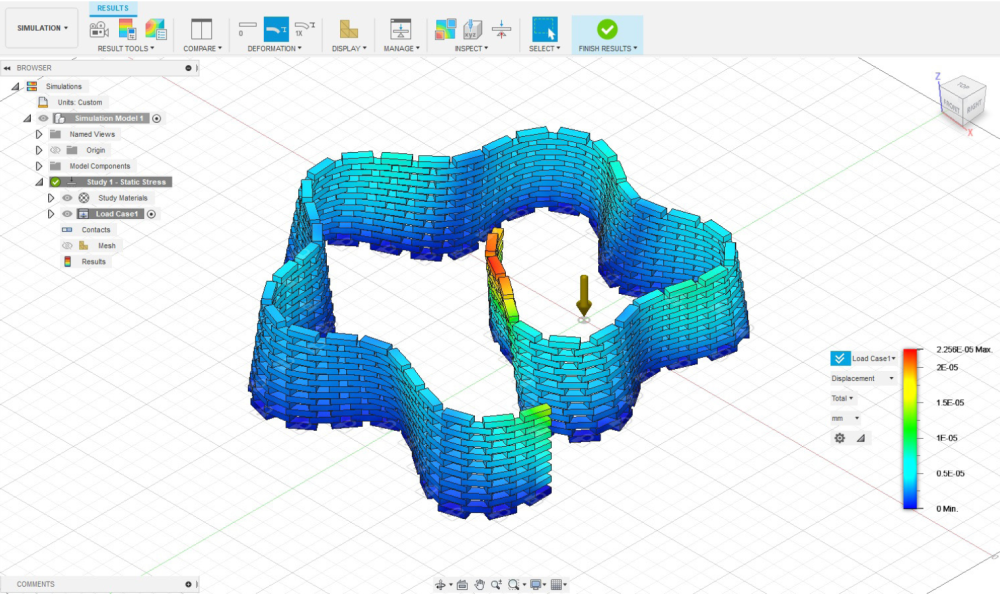Viewport: 1000px width, 596px height.
Task: Collapse the Simulation Model 1 node
Action: (x=27, y=118)
